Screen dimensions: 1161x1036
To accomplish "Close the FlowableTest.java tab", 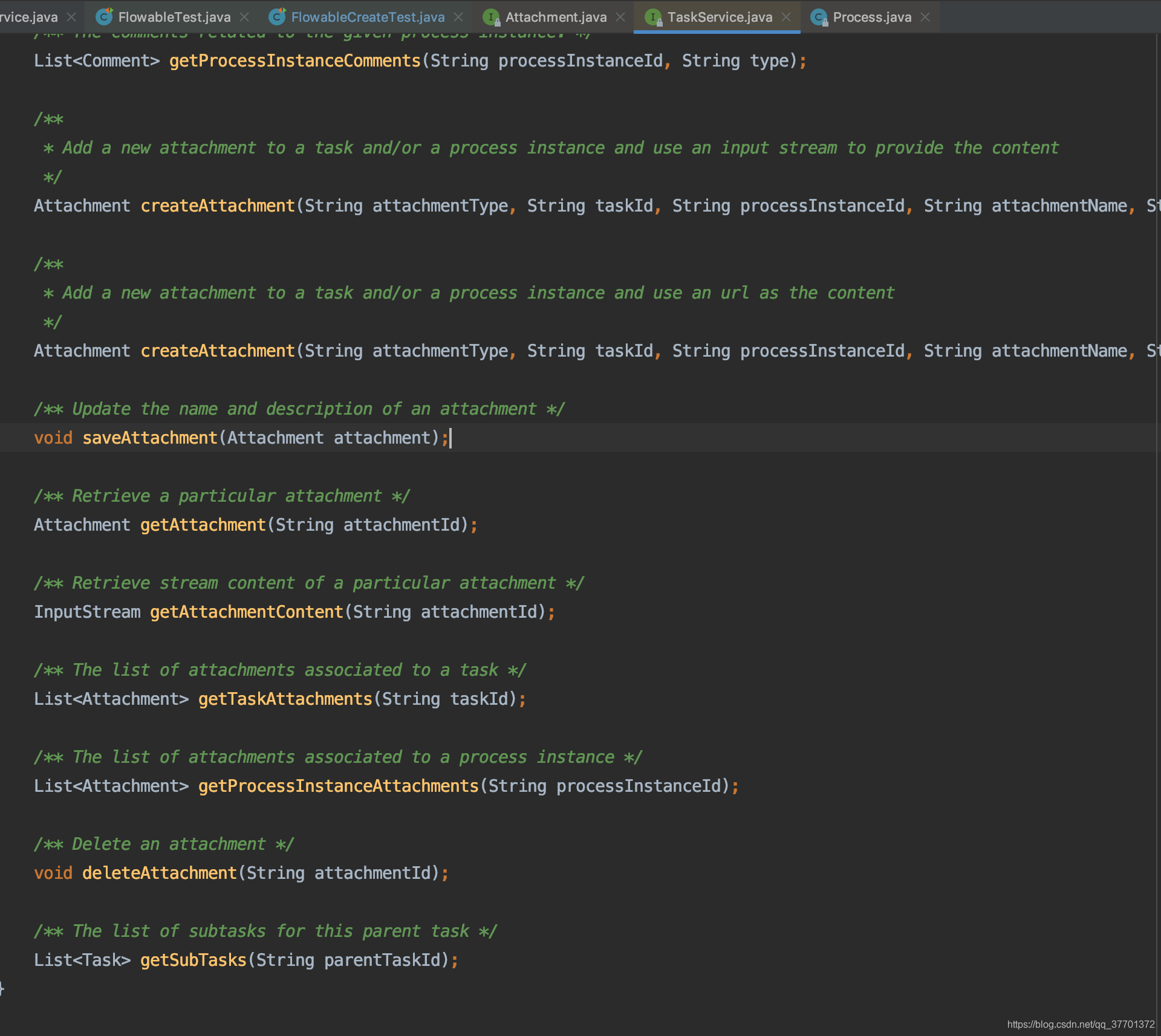I will point(244,17).
